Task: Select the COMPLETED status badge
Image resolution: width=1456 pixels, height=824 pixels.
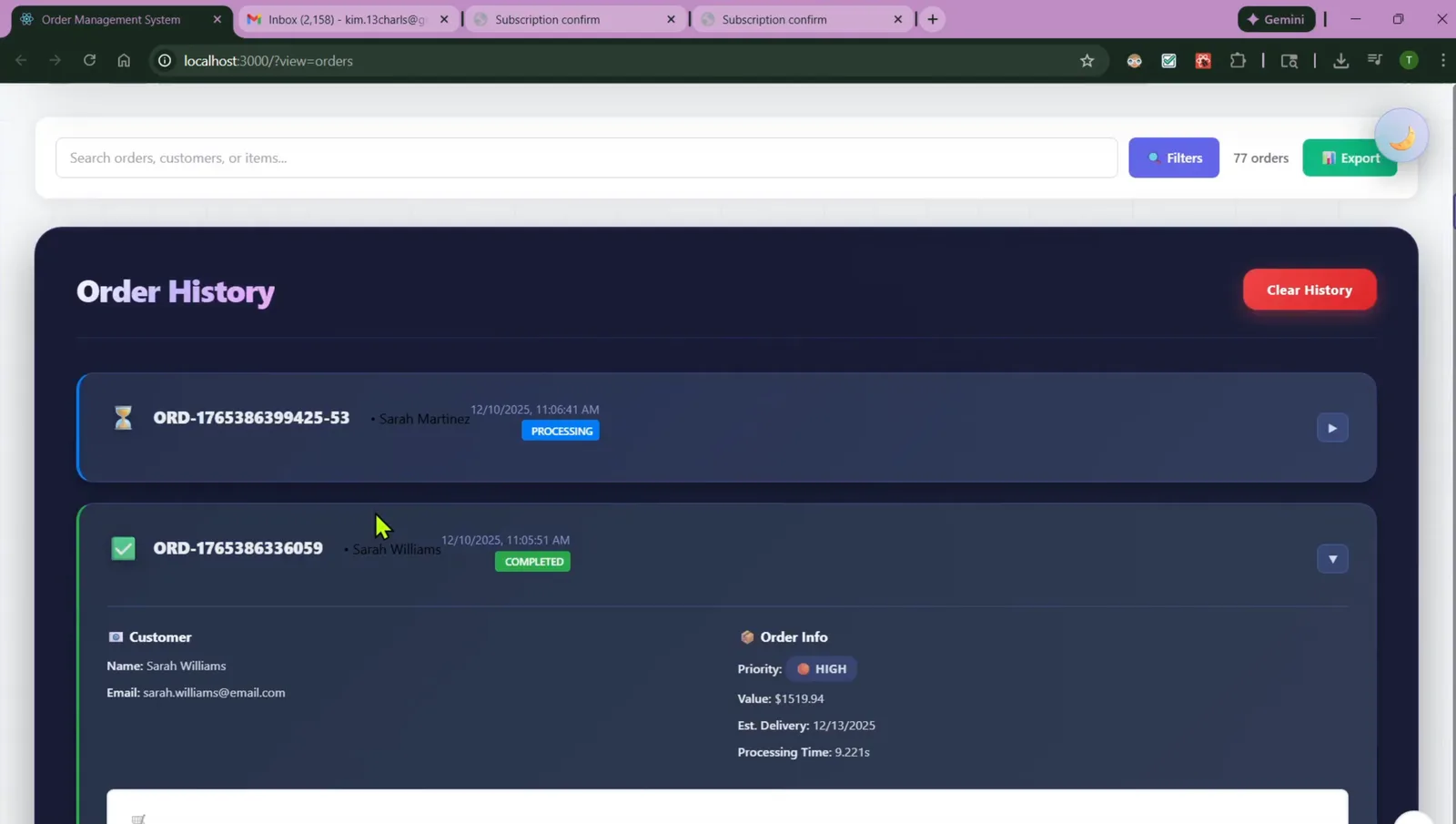Action: pyautogui.click(x=533, y=562)
